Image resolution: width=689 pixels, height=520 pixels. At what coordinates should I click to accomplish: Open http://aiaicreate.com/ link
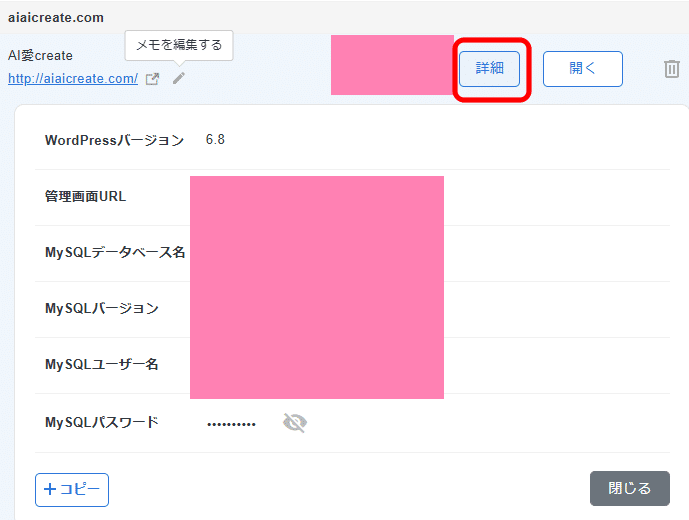click(73, 79)
